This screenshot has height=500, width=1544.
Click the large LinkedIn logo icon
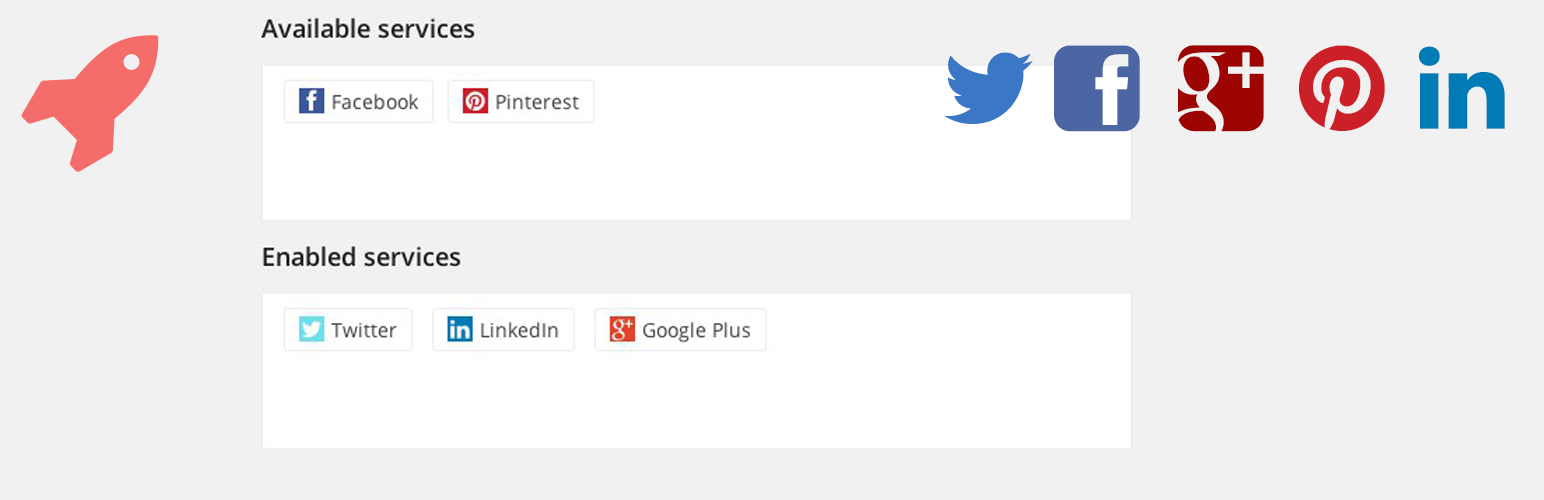tap(1461, 88)
